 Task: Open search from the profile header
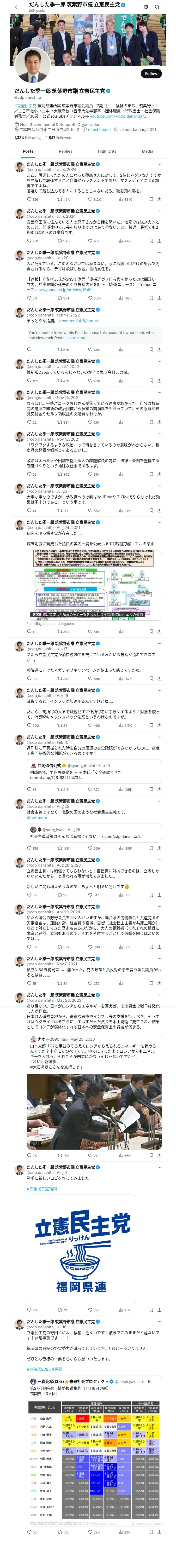(157, 7)
